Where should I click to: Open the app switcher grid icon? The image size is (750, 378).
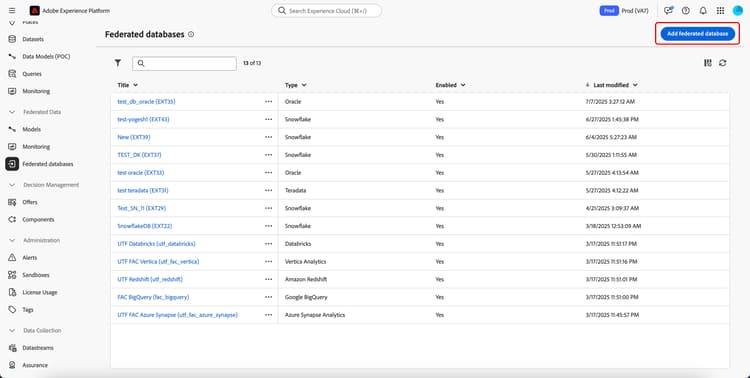720,11
